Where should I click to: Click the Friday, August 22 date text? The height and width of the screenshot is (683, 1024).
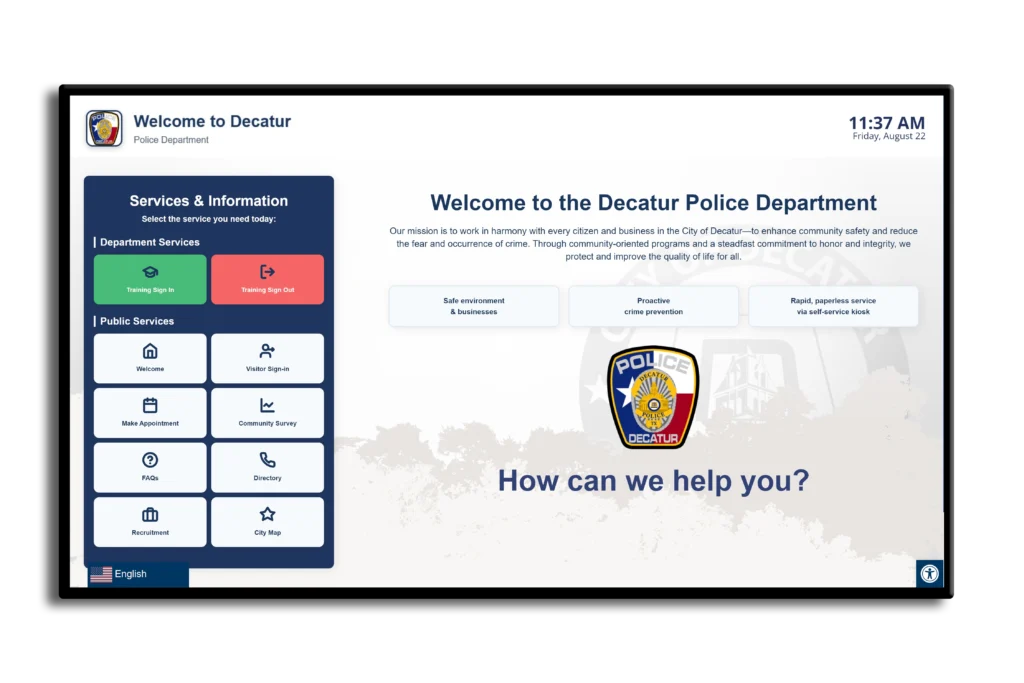pyautogui.click(x=889, y=136)
